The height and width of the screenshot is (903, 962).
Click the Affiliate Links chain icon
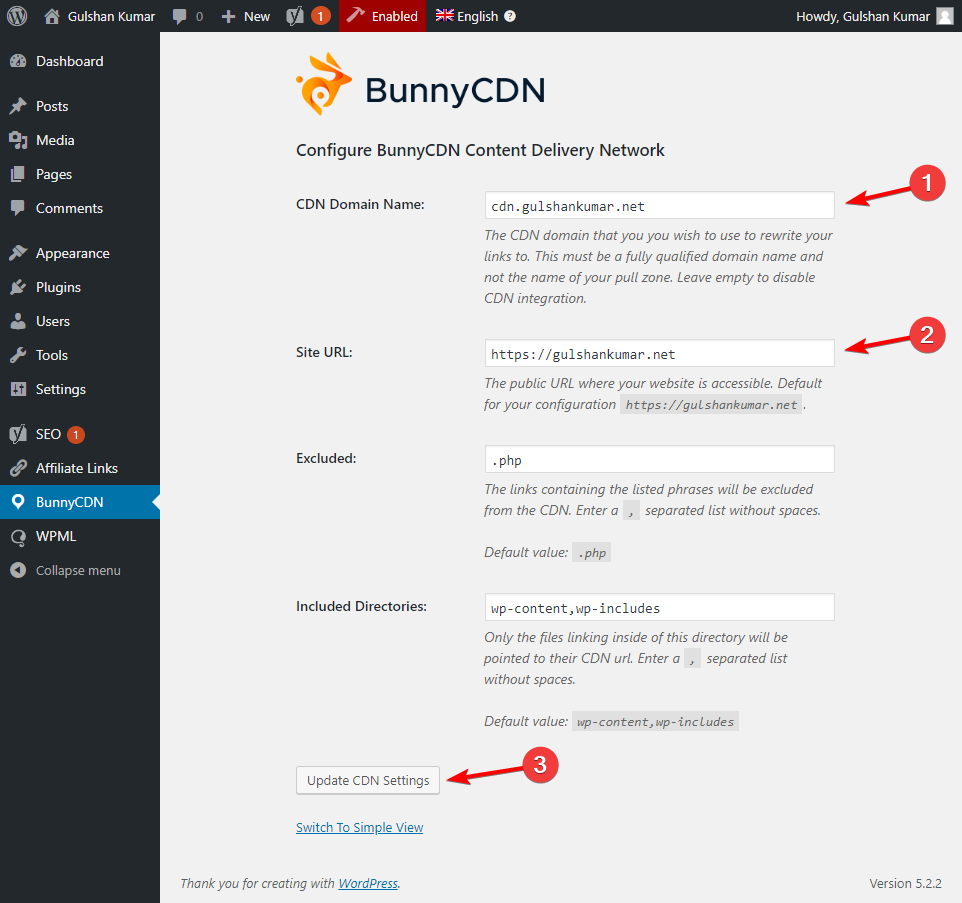point(18,468)
